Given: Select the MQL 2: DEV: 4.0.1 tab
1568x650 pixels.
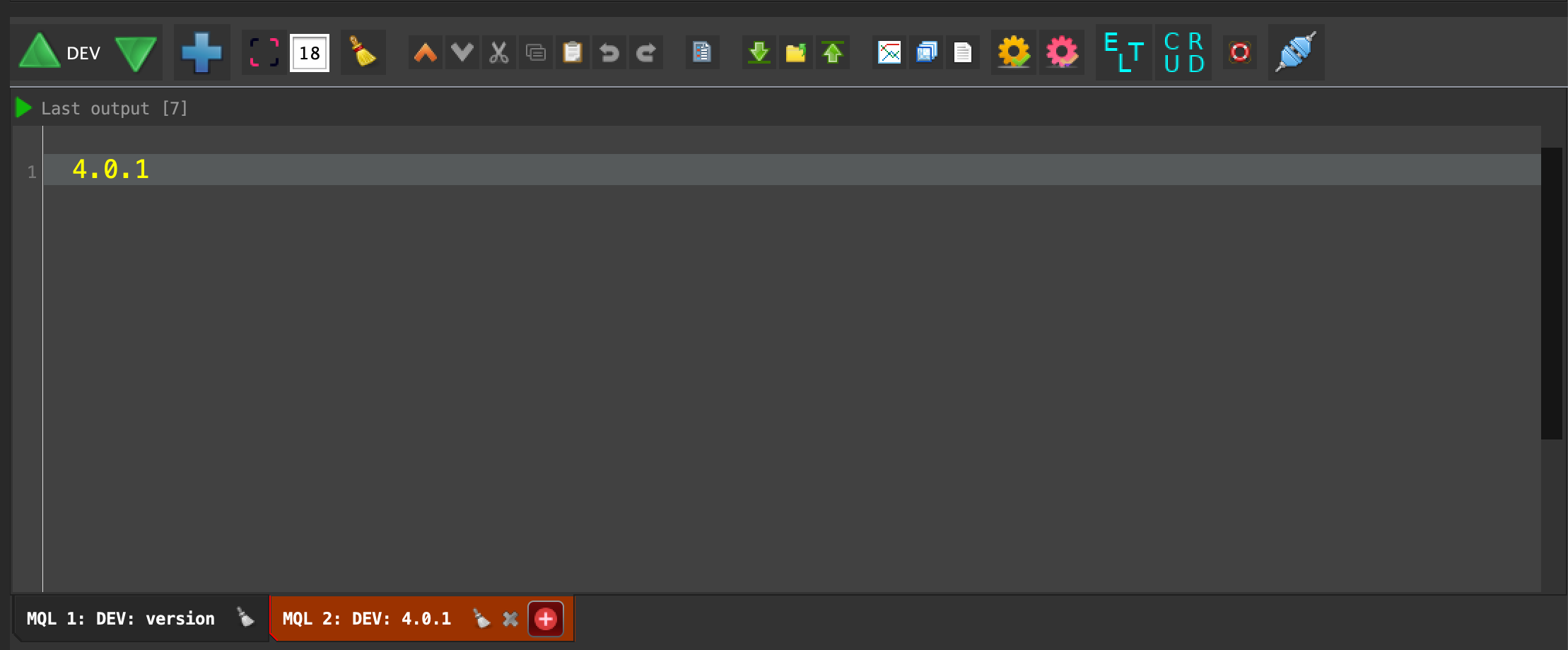Looking at the screenshot, I should pos(366,619).
